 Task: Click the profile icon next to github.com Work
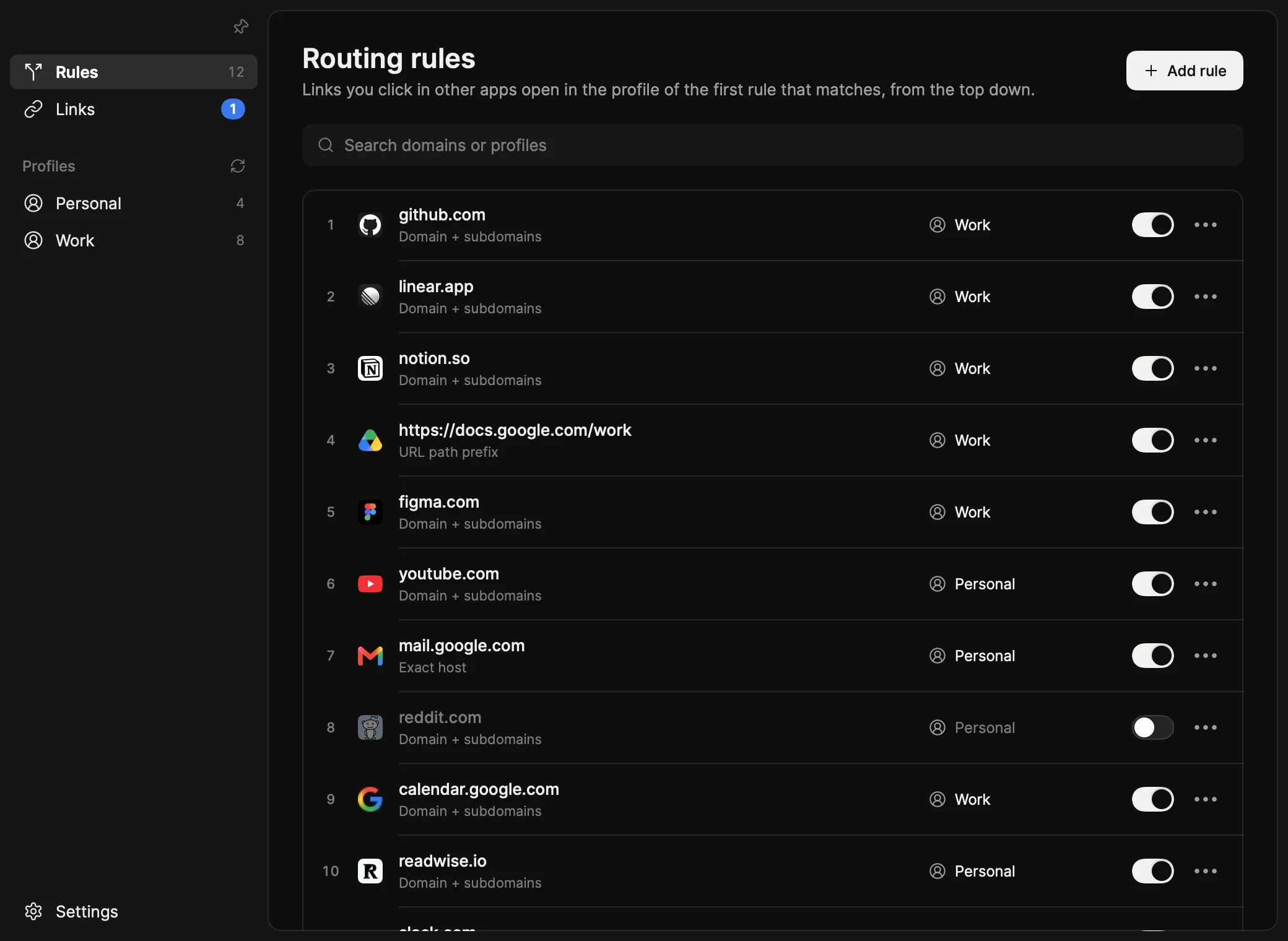(x=938, y=225)
